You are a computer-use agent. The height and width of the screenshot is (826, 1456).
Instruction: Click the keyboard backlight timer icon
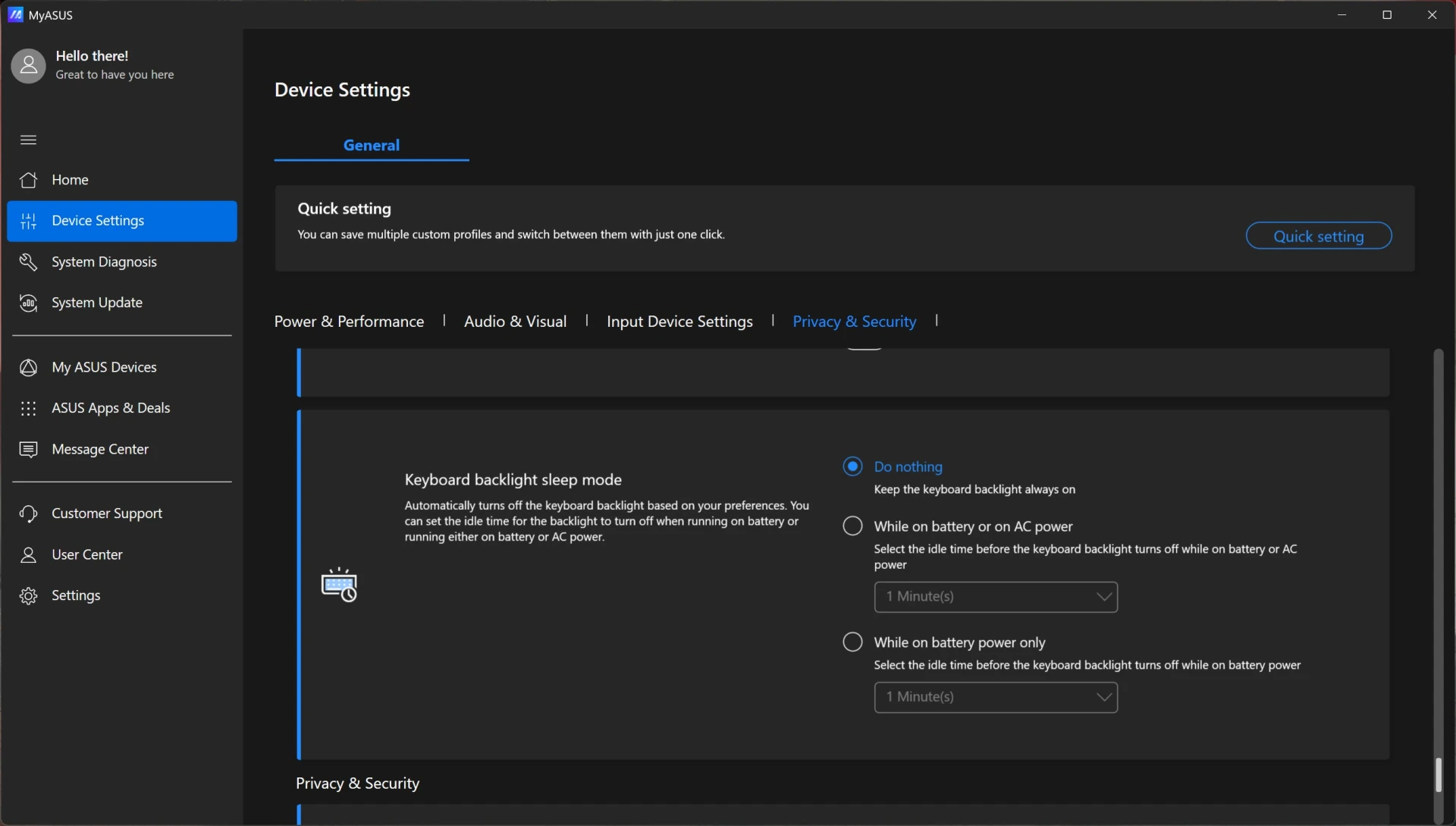pyautogui.click(x=339, y=584)
